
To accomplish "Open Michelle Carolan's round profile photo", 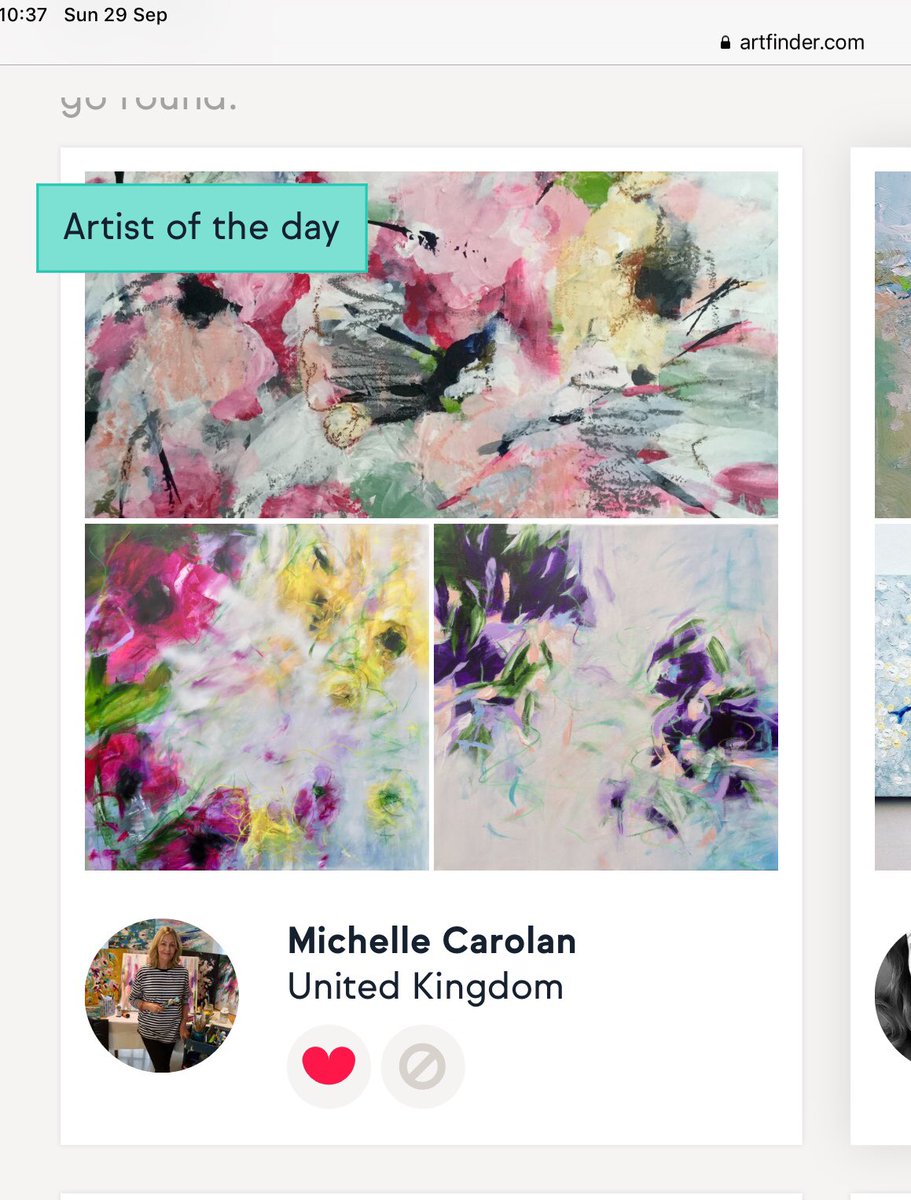I will (162, 996).
